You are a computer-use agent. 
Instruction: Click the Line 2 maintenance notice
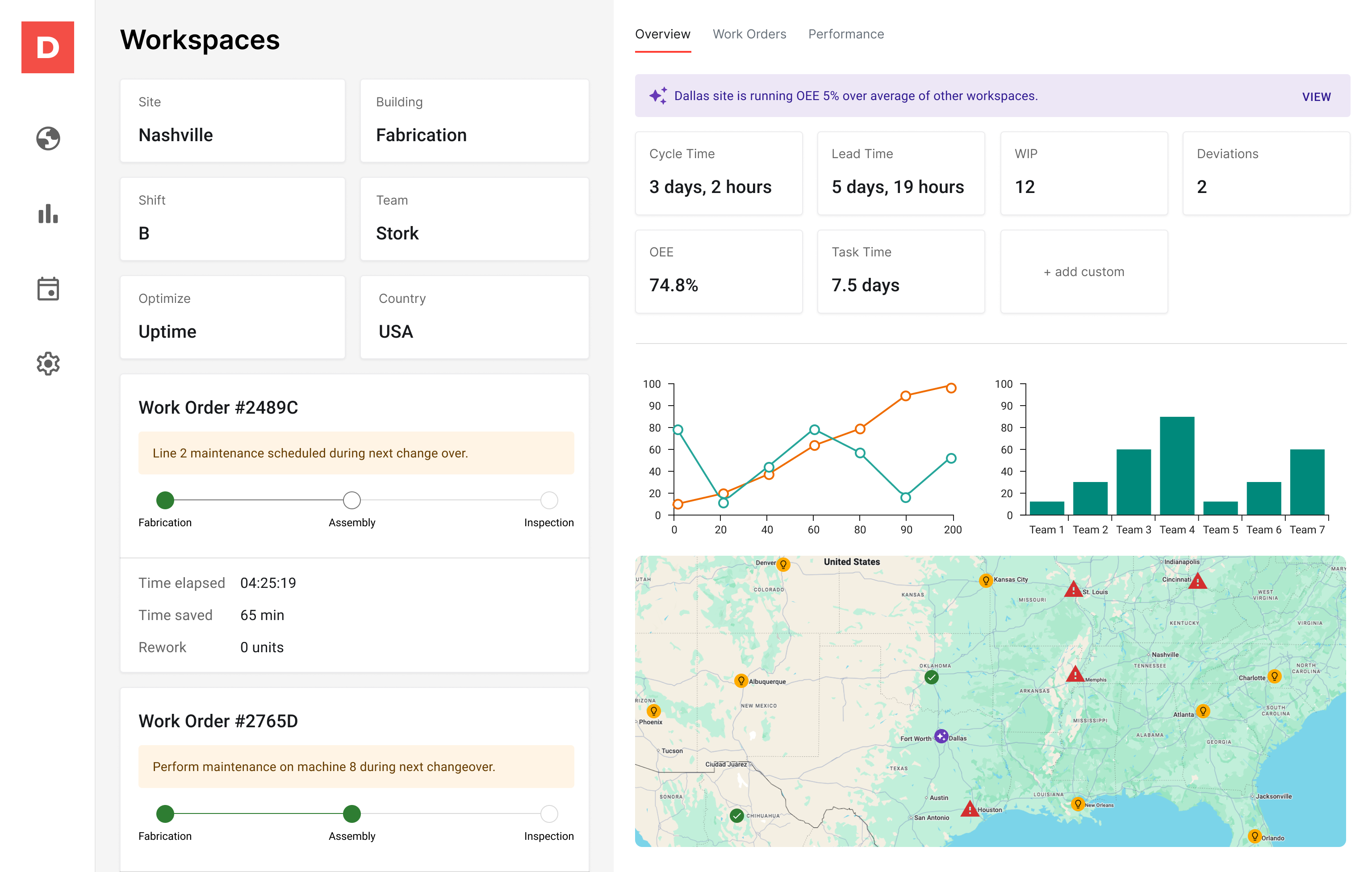(356, 453)
